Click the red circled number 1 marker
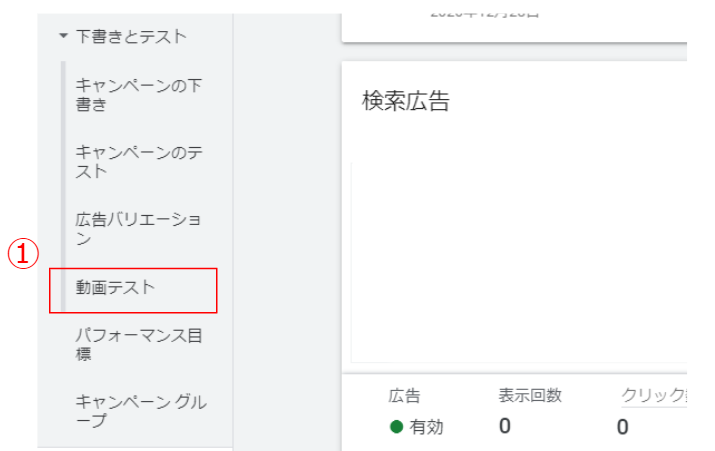Image resolution: width=715 pixels, height=451 pixels. coord(23,255)
